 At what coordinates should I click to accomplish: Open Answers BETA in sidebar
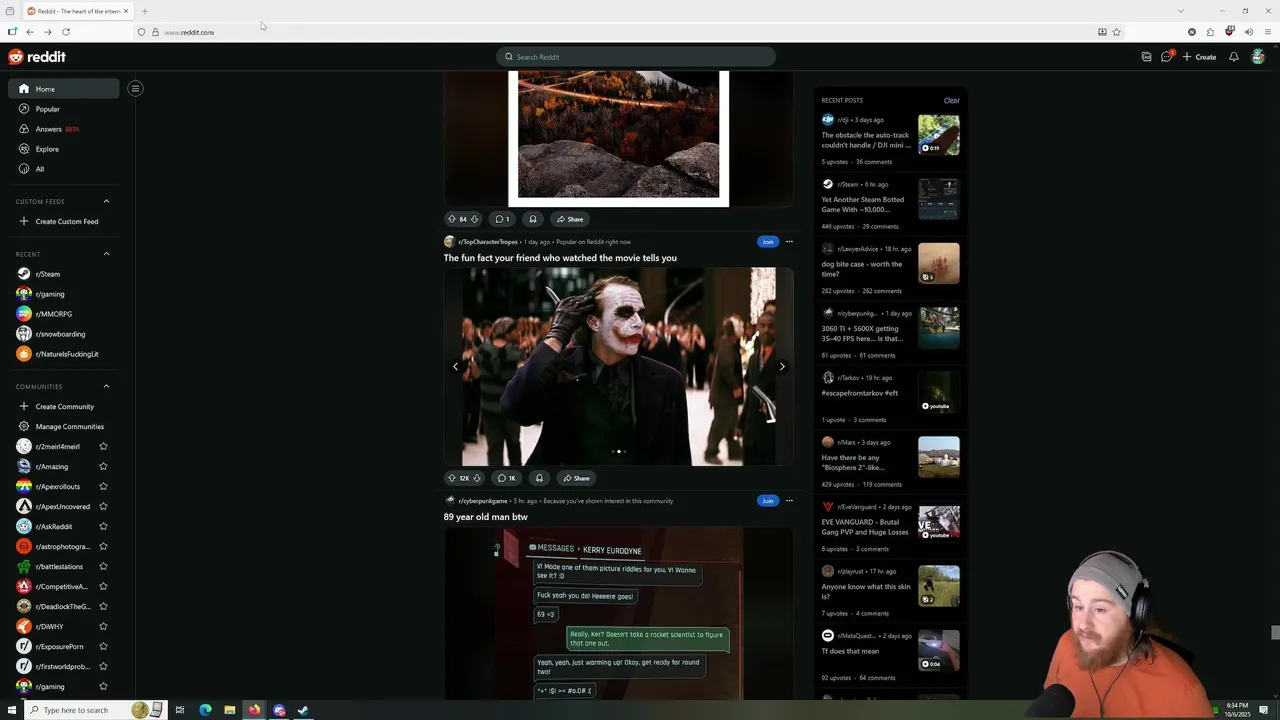click(64, 129)
